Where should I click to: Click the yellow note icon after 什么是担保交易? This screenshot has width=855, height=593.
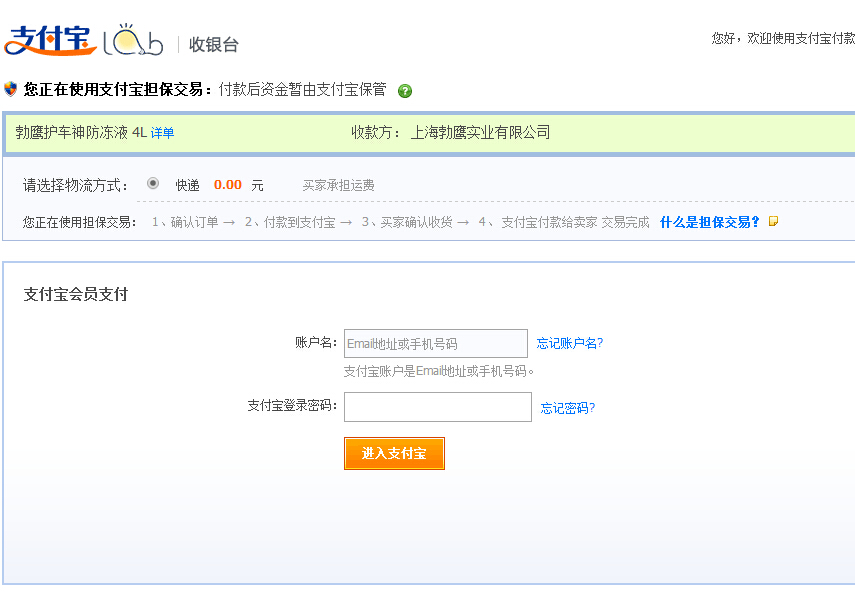coord(773,221)
